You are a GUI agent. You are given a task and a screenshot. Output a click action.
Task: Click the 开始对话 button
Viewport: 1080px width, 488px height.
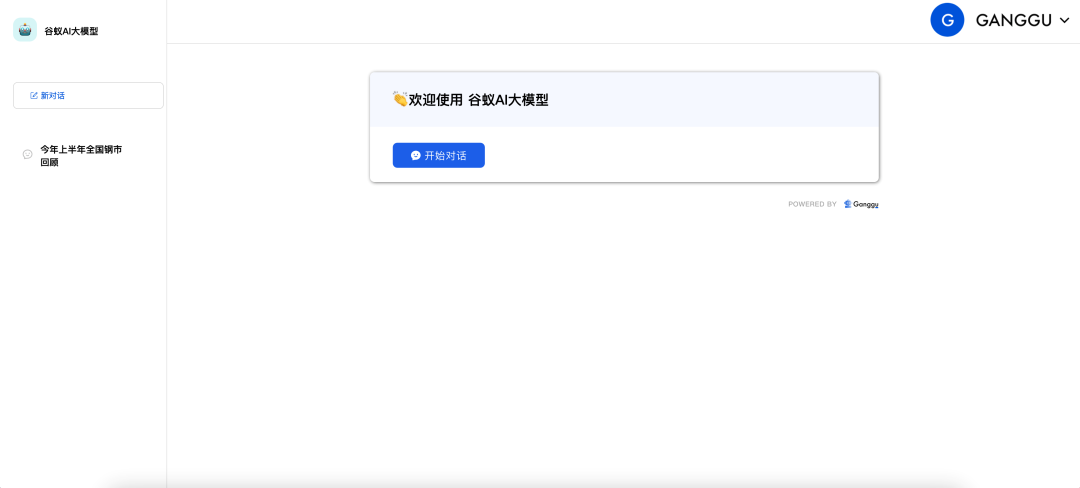tap(439, 156)
